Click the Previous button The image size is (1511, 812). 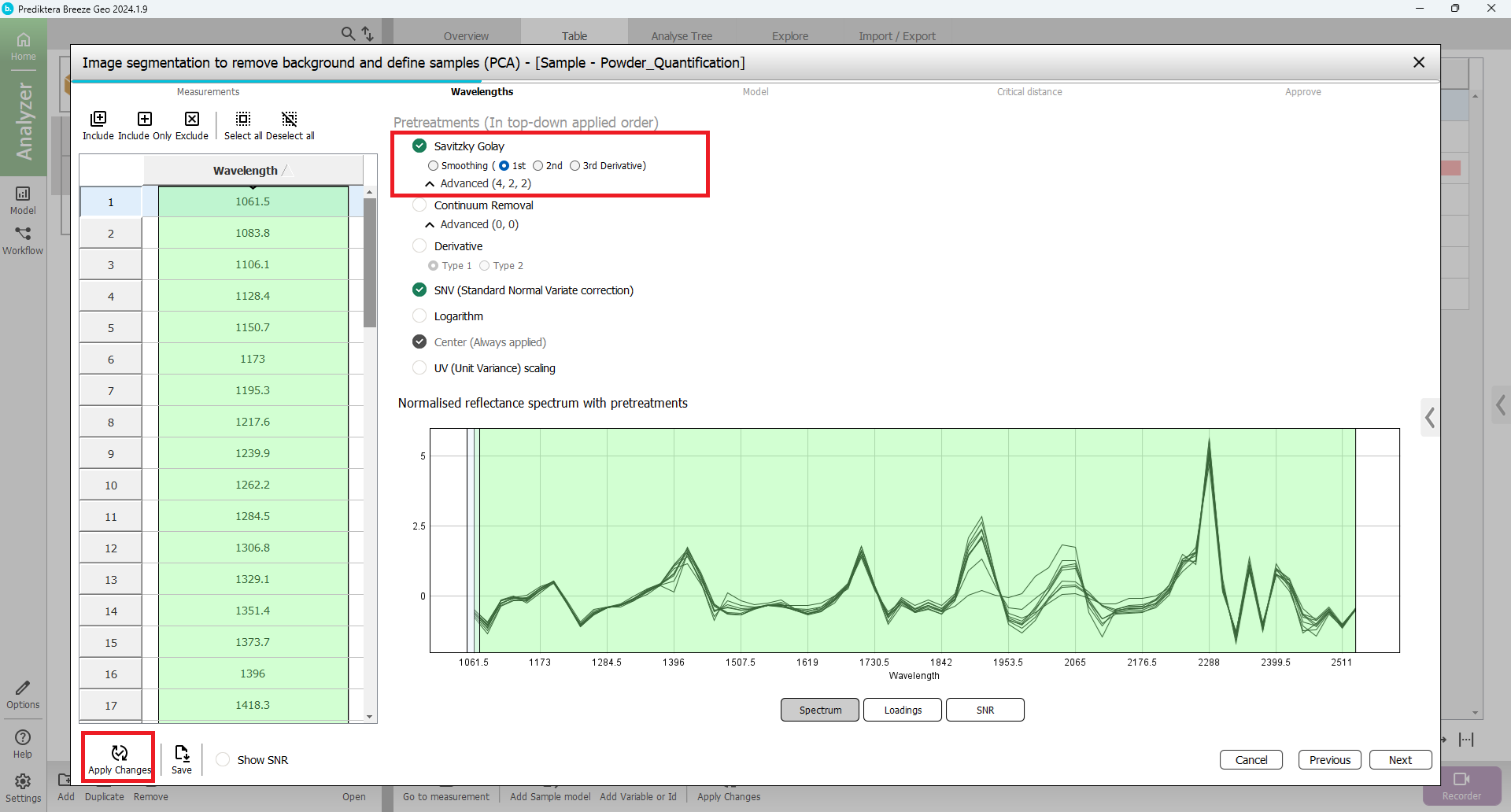tap(1329, 760)
